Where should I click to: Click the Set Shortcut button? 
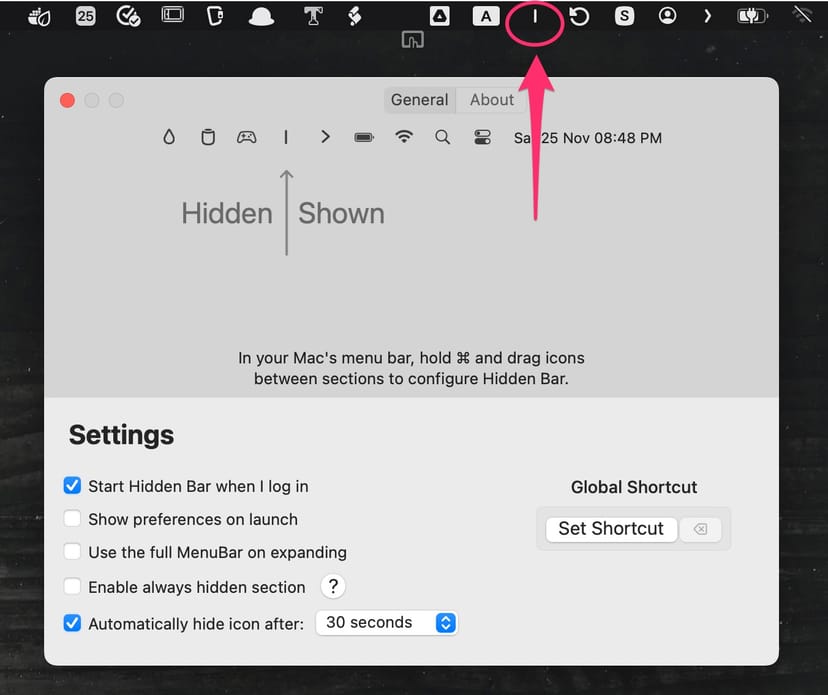coord(611,529)
